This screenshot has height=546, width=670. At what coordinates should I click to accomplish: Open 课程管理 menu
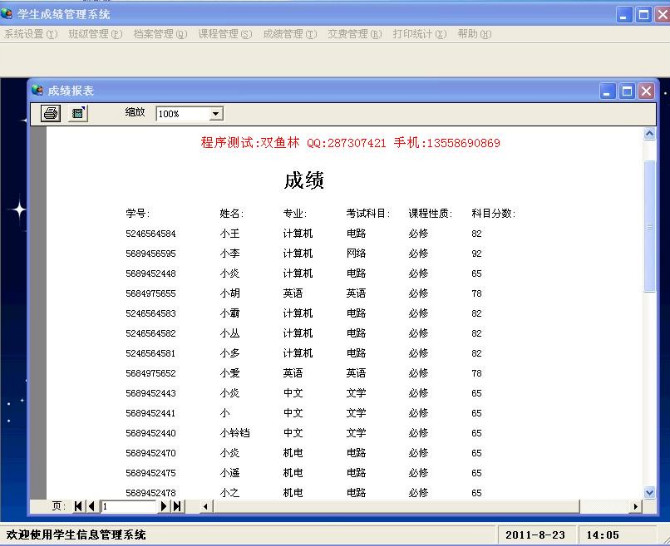(x=225, y=34)
